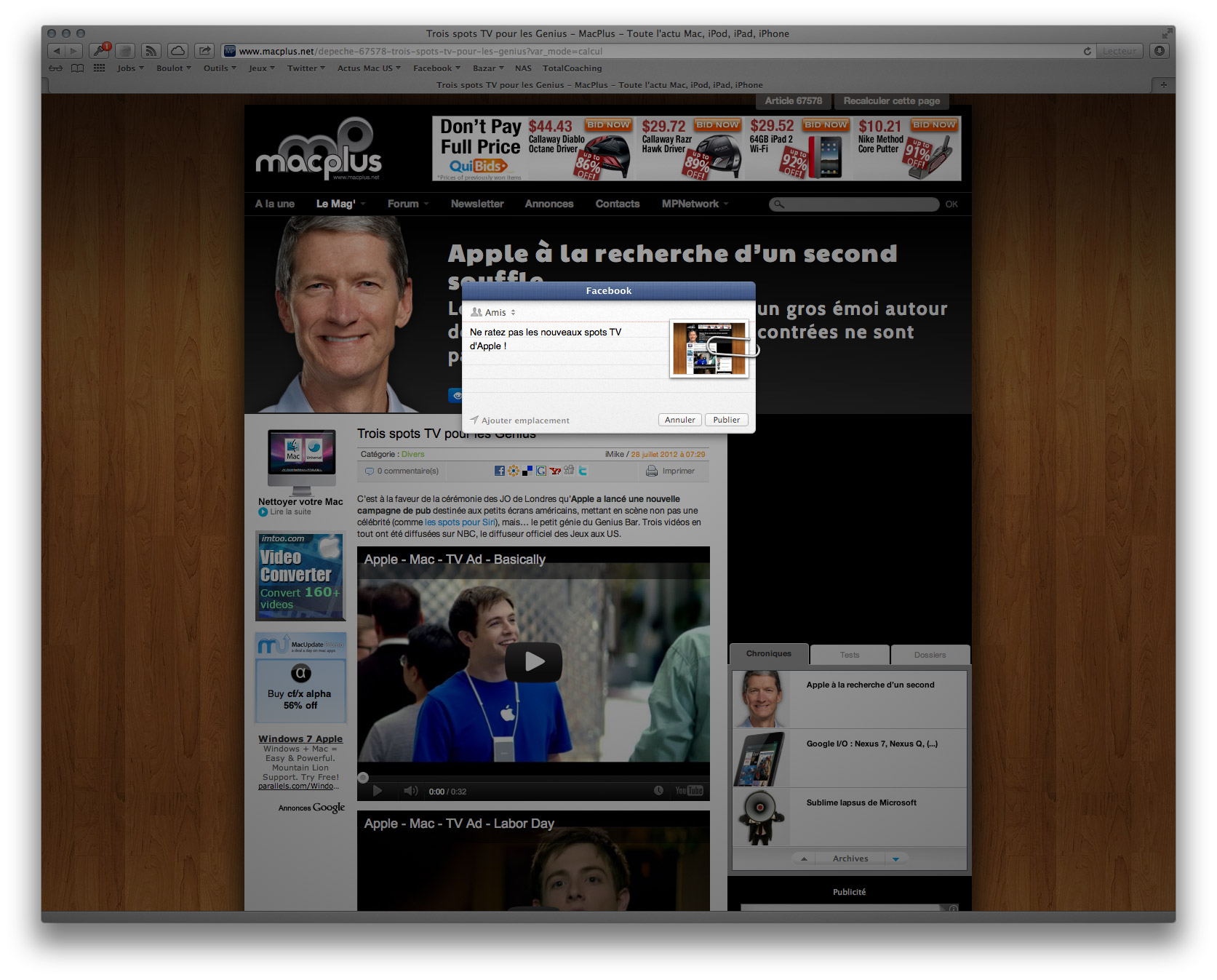
Task: Open the MPNetwork site menu
Action: tap(695, 204)
